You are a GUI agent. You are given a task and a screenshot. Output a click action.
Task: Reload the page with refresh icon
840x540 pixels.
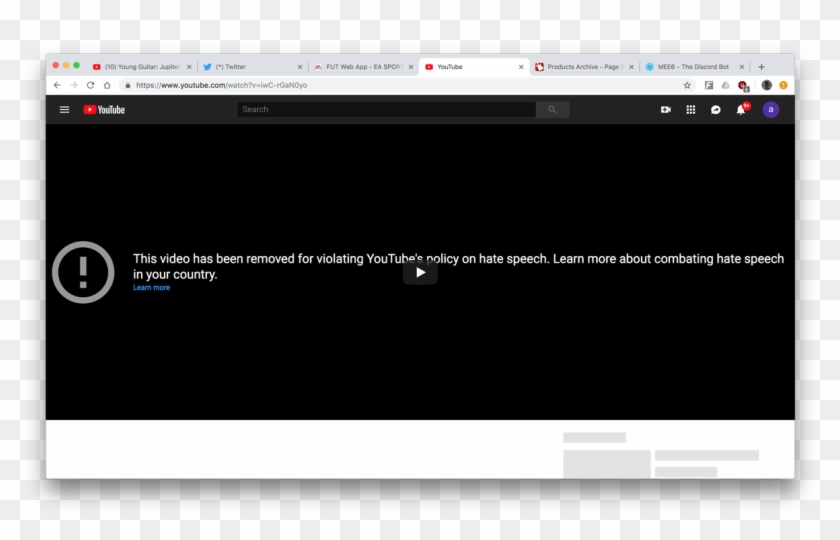pyautogui.click(x=91, y=85)
